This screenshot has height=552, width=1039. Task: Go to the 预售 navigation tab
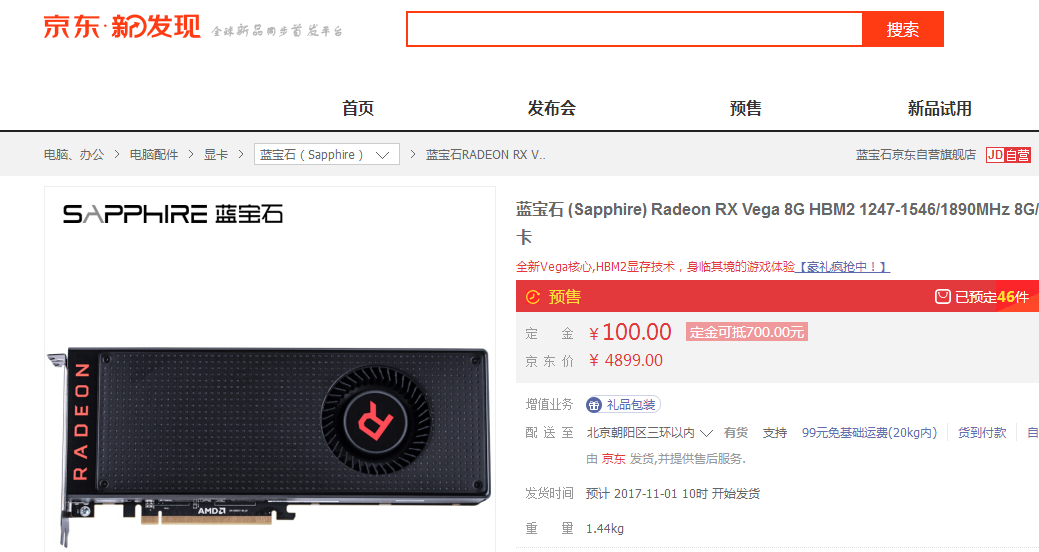tap(745, 108)
